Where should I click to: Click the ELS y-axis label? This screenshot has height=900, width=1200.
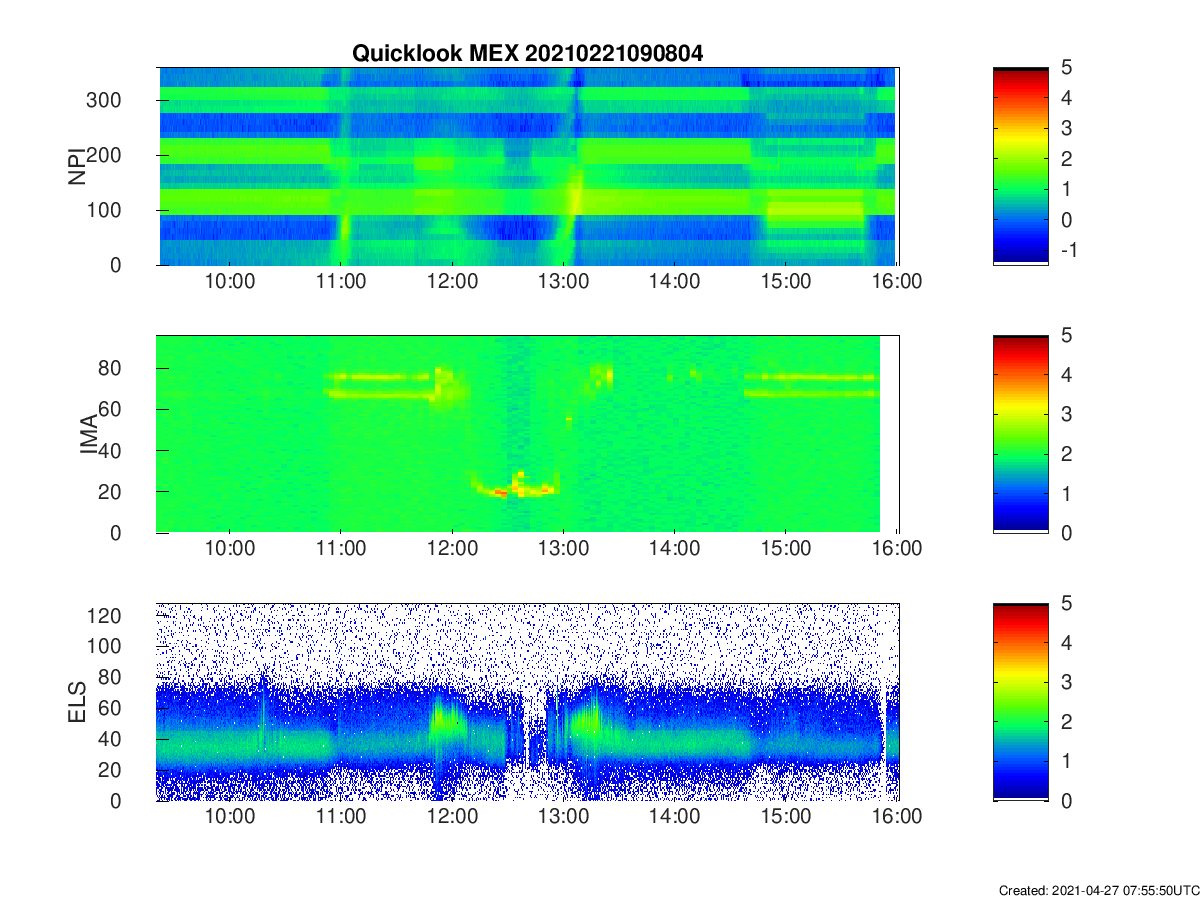[x=76, y=702]
